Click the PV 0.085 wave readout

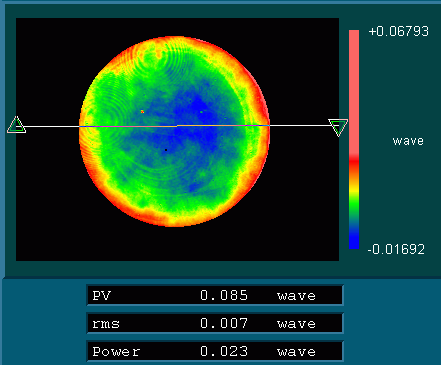pyautogui.click(x=215, y=295)
